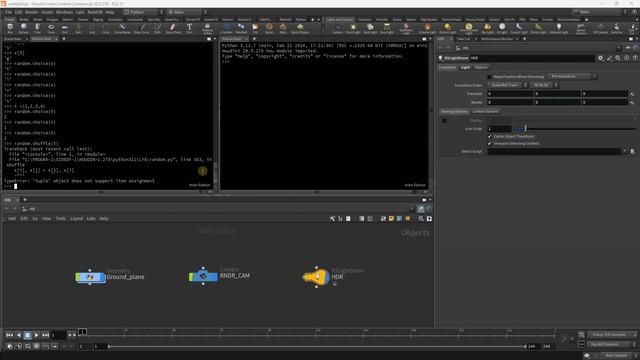This screenshot has width=640, height=360.
Task: Add an Area Light from the shelf
Action: [387, 28]
